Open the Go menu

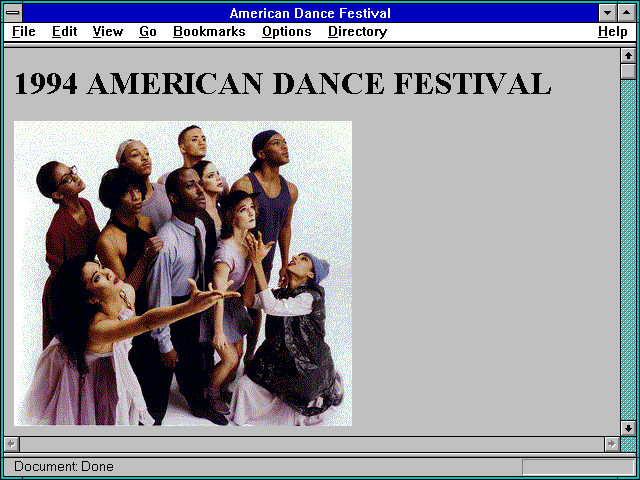pyautogui.click(x=148, y=32)
